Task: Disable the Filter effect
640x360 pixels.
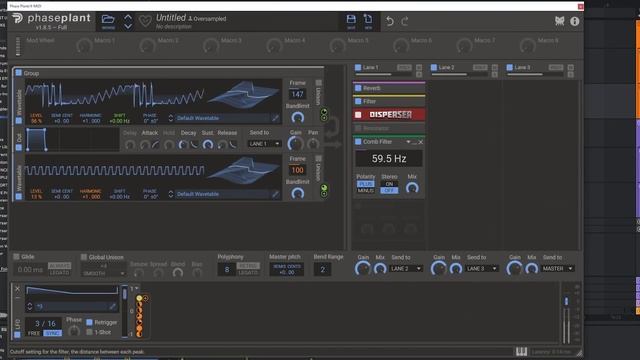Action: [358, 101]
